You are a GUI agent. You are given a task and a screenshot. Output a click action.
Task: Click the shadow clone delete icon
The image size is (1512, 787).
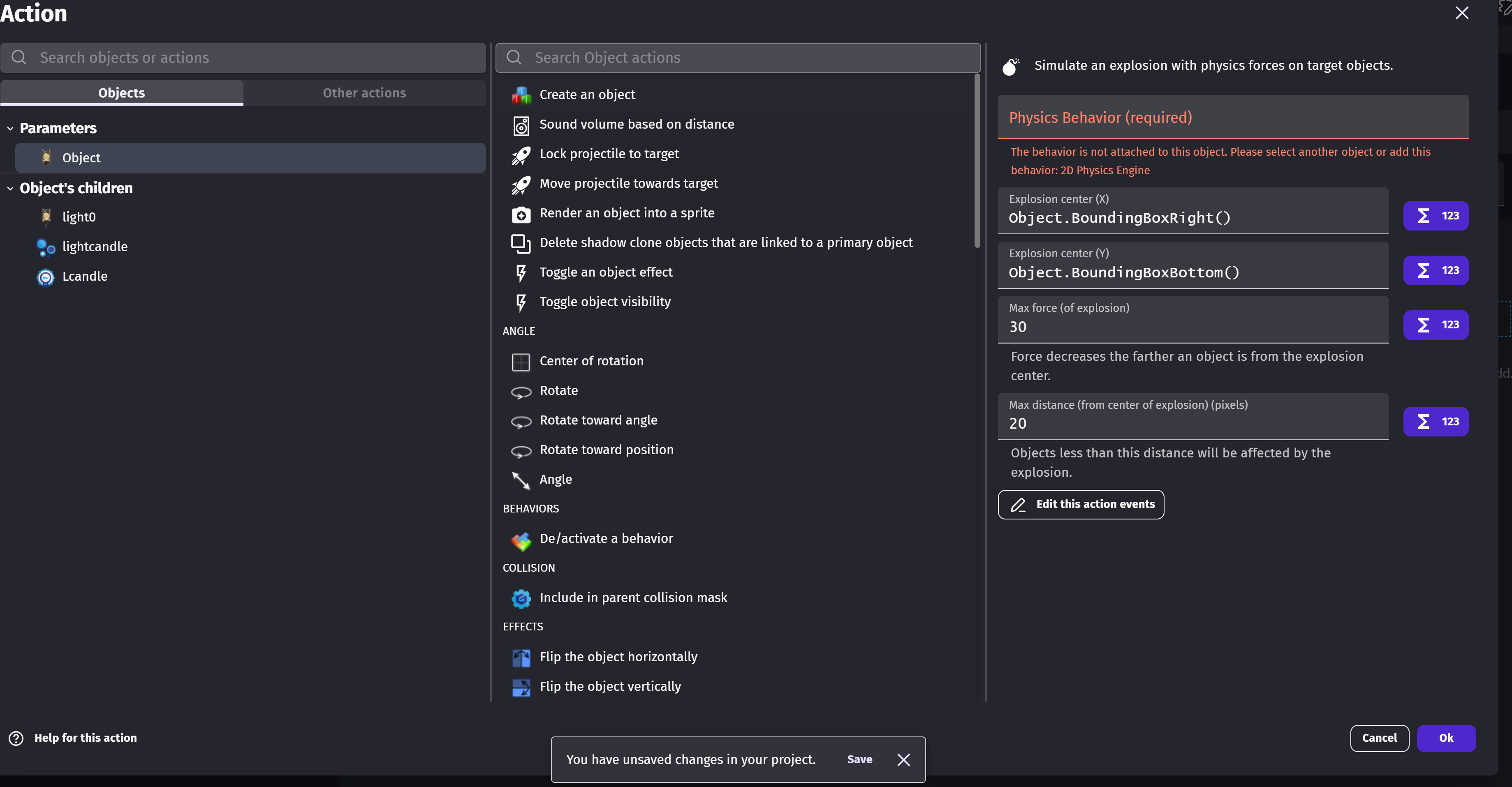(x=521, y=243)
